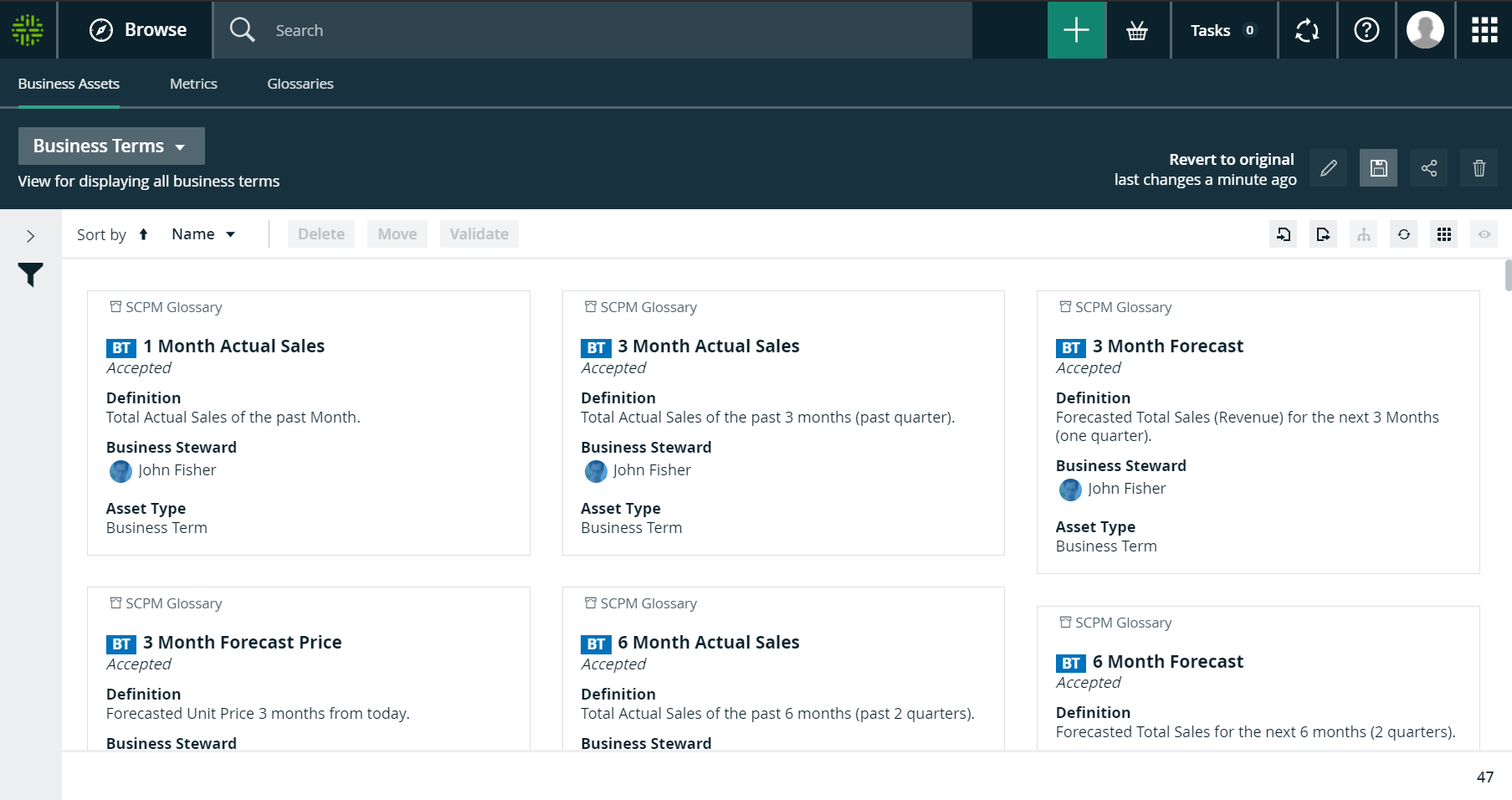Click the export file icon
1512x800 pixels.
click(1323, 234)
